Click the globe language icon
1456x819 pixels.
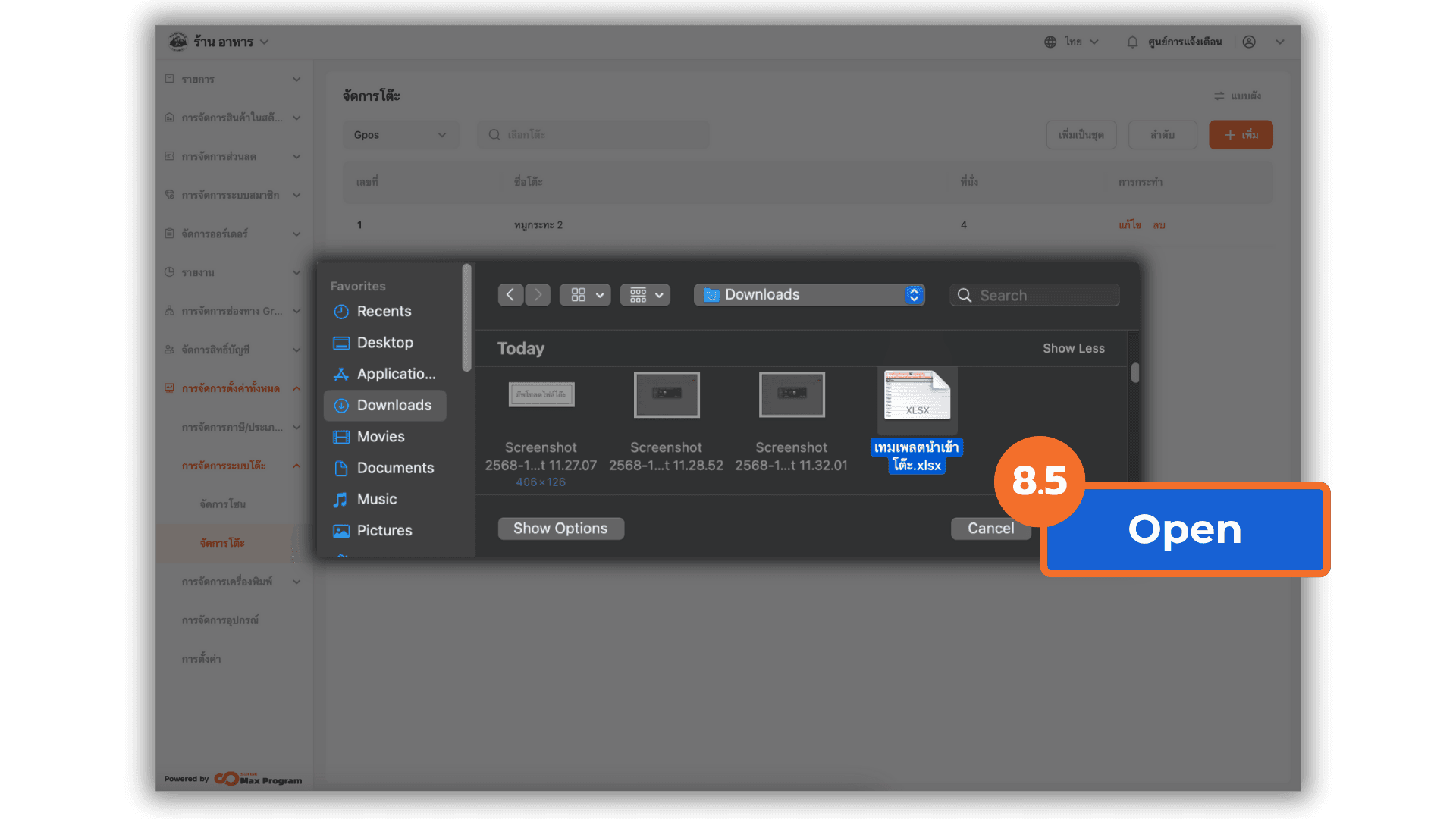(x=1050, y=42)
